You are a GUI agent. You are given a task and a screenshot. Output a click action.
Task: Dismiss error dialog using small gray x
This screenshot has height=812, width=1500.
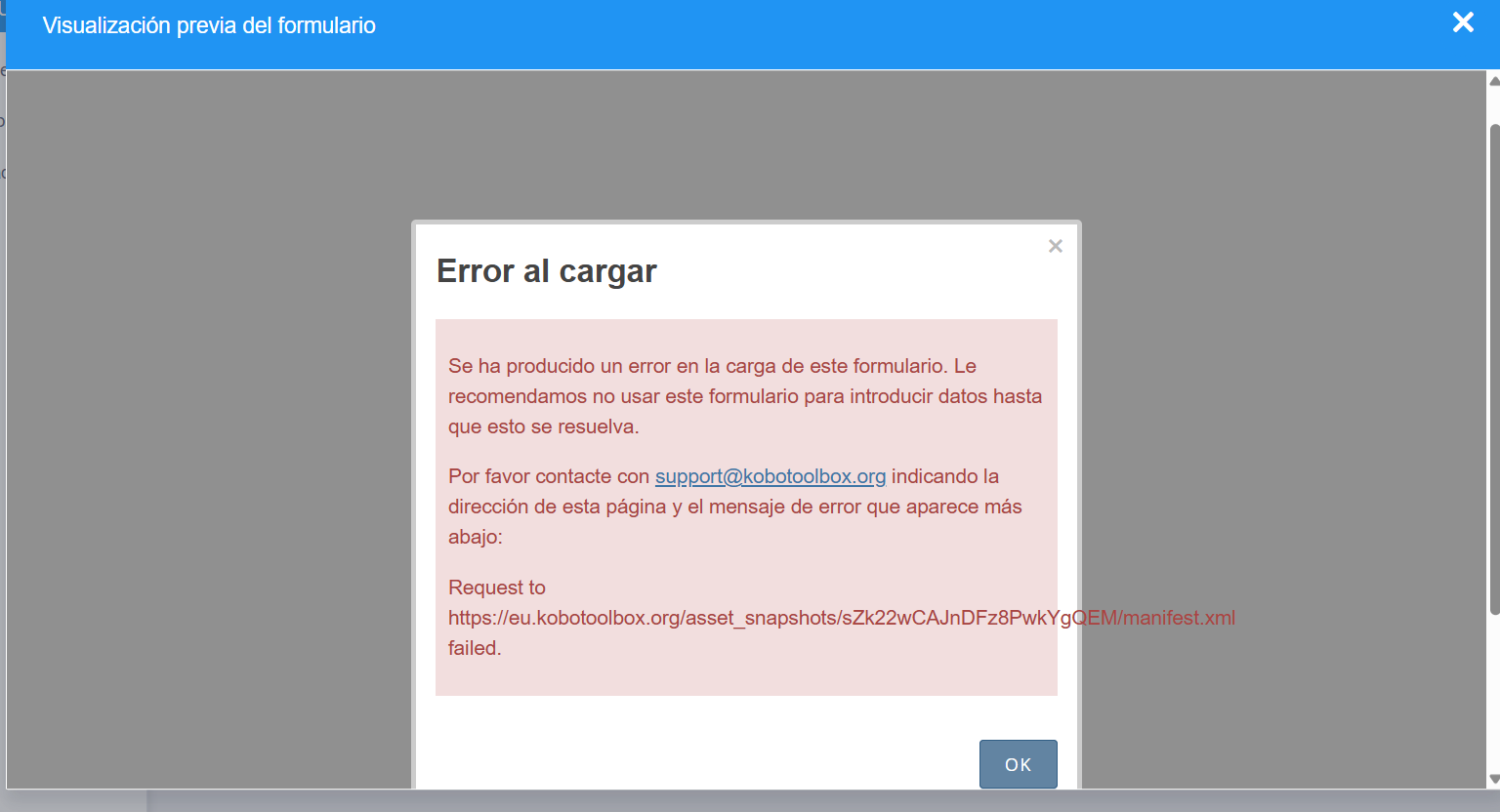click(x=1055, y=246)
